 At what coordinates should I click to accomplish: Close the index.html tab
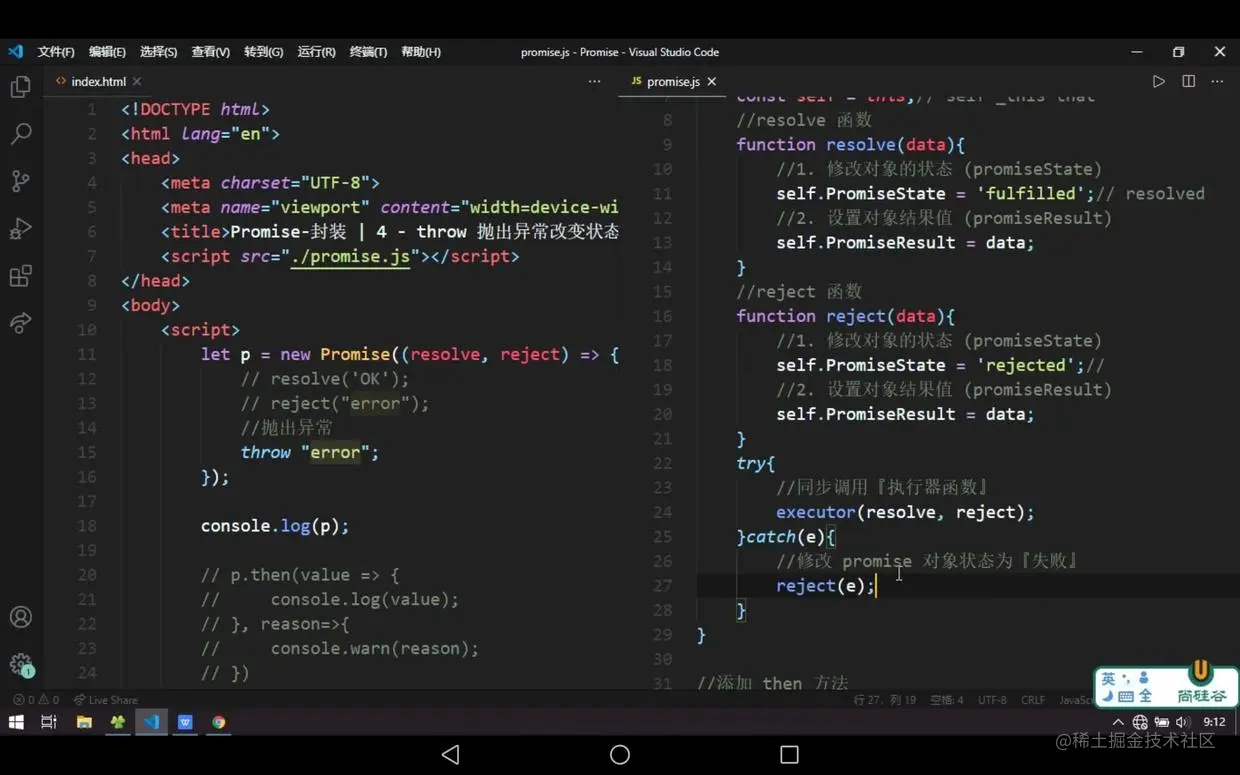coord(137,81)
